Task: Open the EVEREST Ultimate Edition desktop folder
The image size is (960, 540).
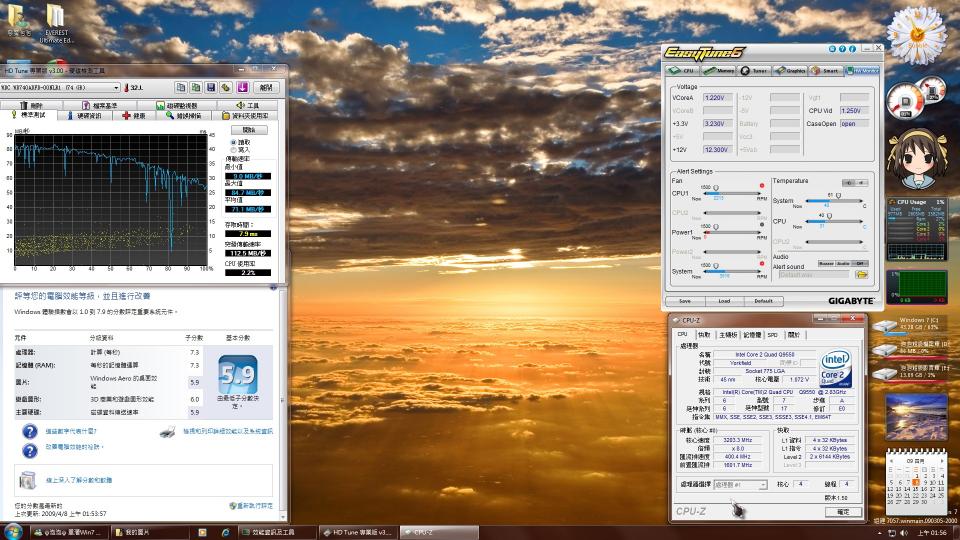Action: (x=56, y=22)
